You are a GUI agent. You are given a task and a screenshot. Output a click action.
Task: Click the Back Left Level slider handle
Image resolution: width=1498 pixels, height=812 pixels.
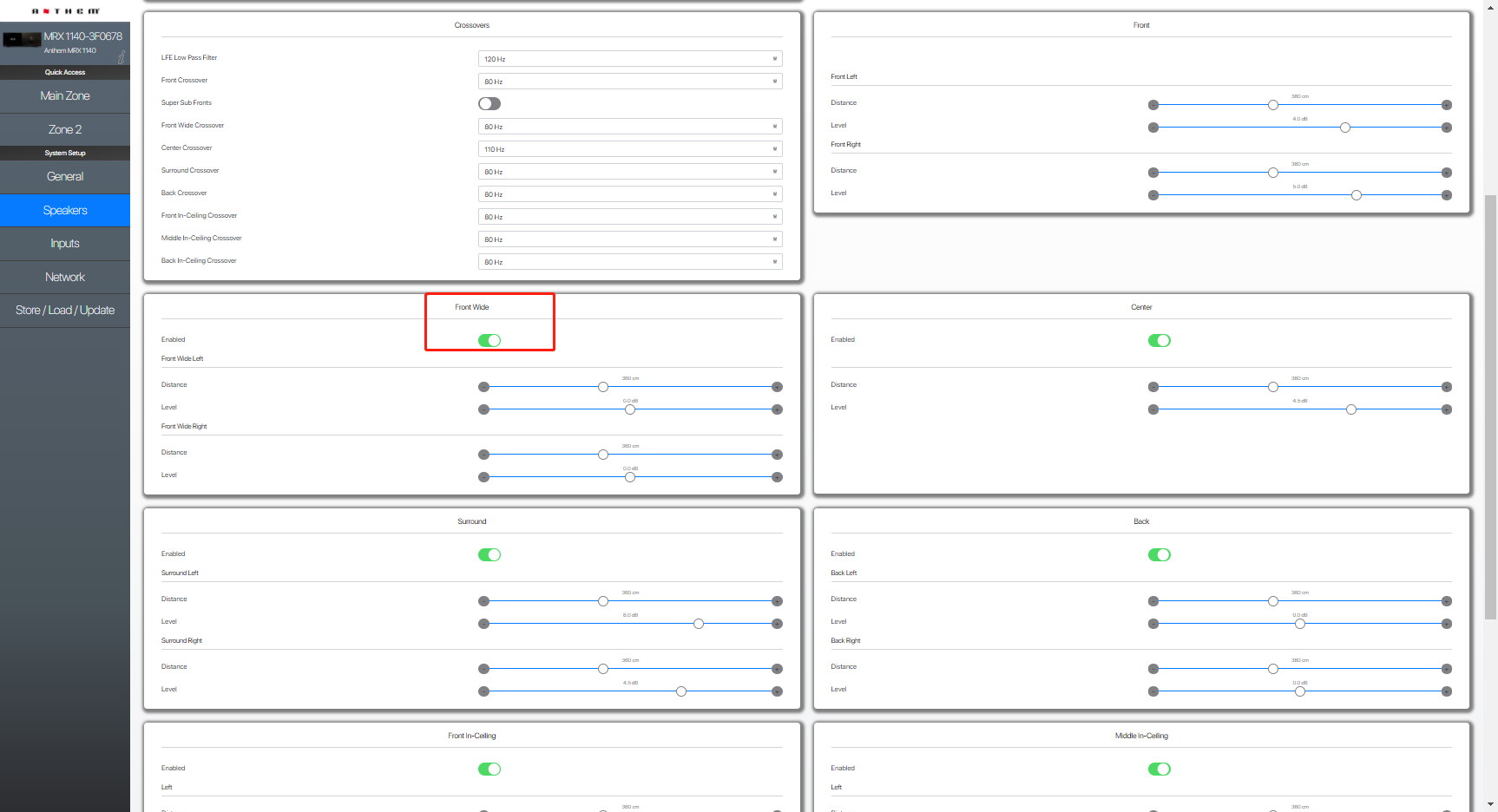pyautogui.click(x=1299, y=624)
